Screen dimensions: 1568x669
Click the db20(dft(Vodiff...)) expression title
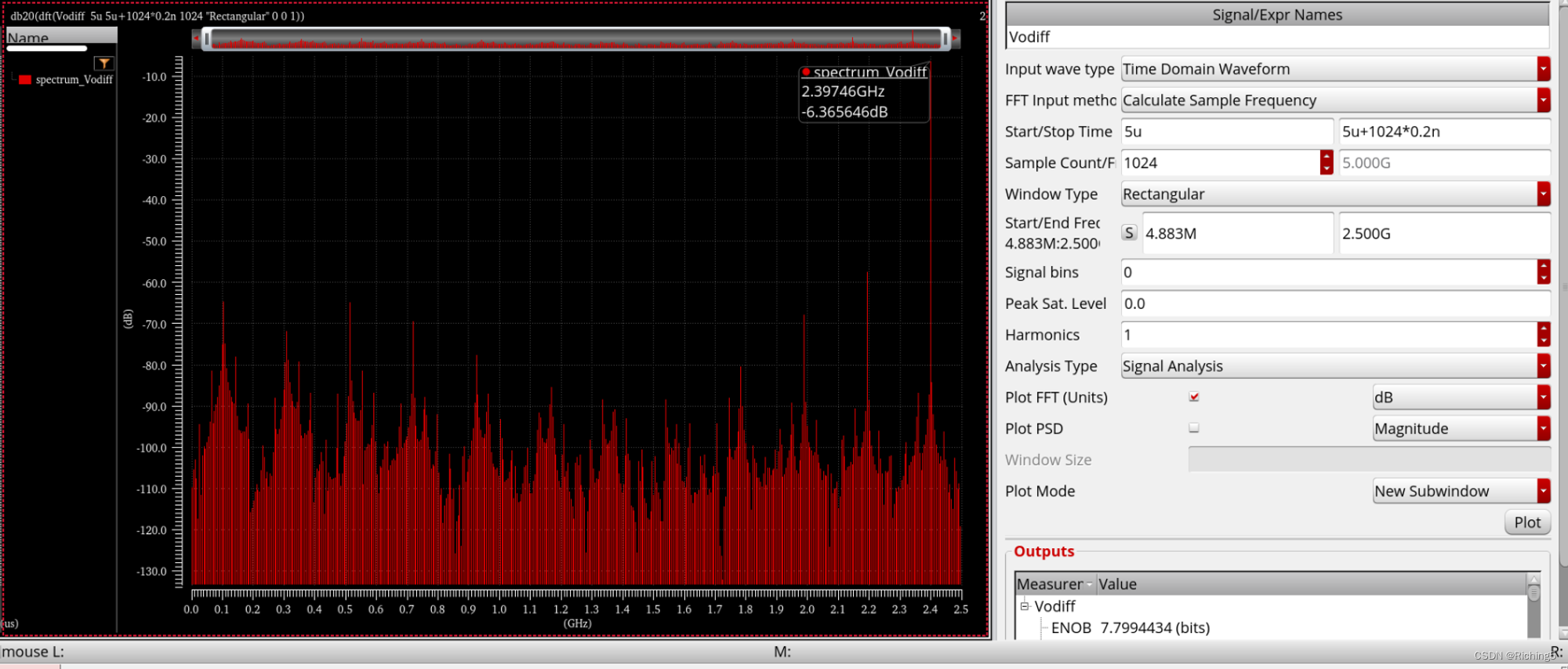[157, 16]
